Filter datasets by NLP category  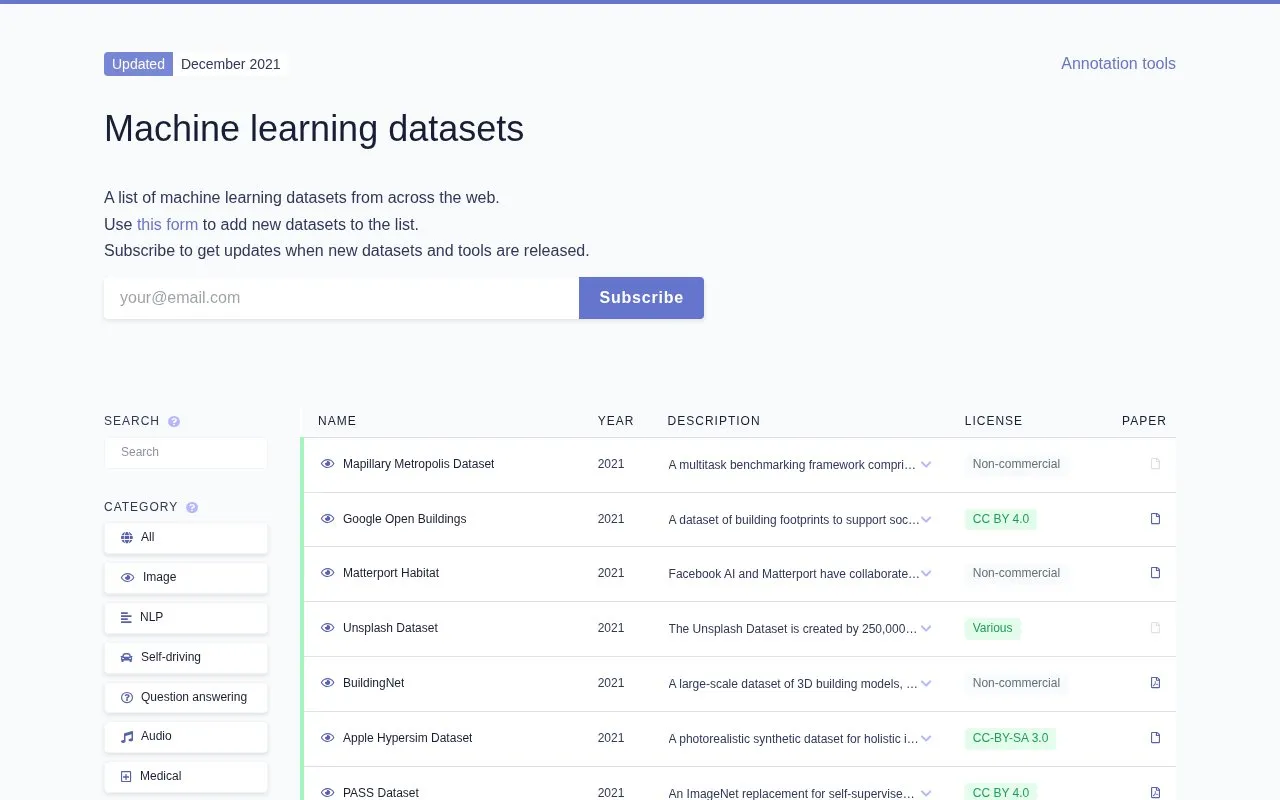coord(186,617)
